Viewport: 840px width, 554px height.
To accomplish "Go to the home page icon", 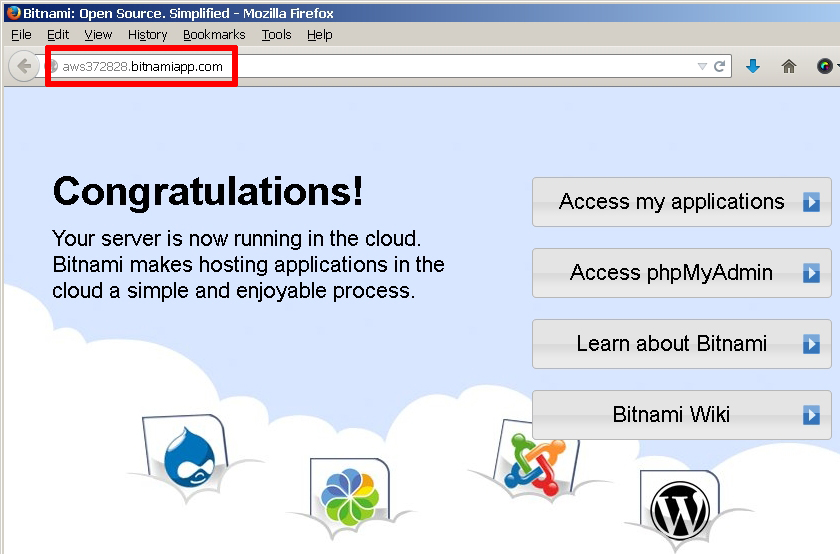I will [x=789, y=66].
